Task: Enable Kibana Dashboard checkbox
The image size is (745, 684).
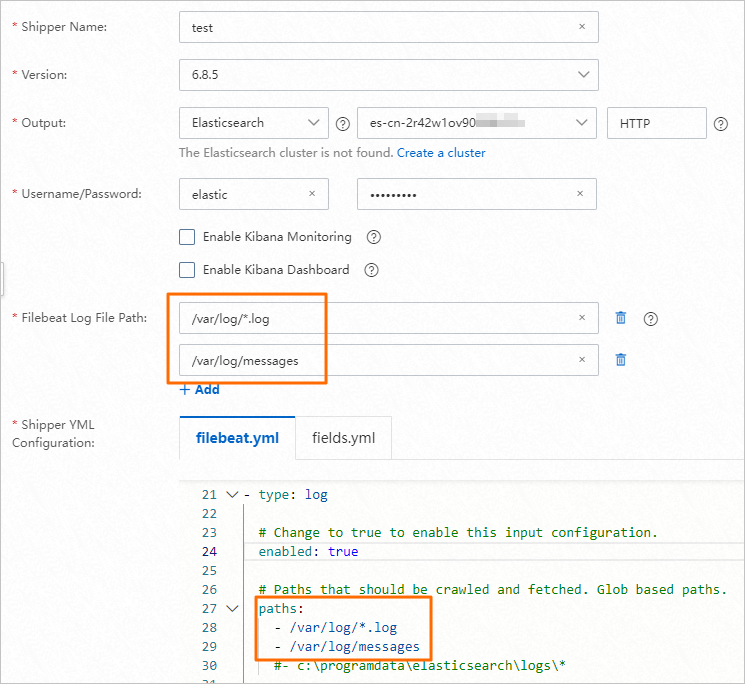Action: 187,270
